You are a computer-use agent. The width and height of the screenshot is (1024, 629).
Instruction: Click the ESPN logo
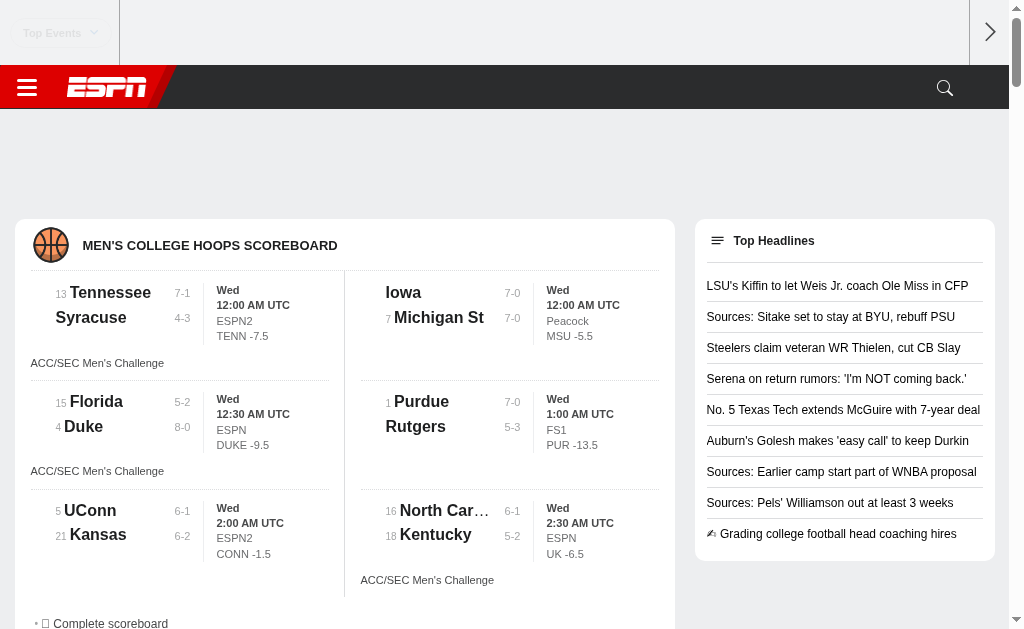pyautogui.click(x=106, y=88)
